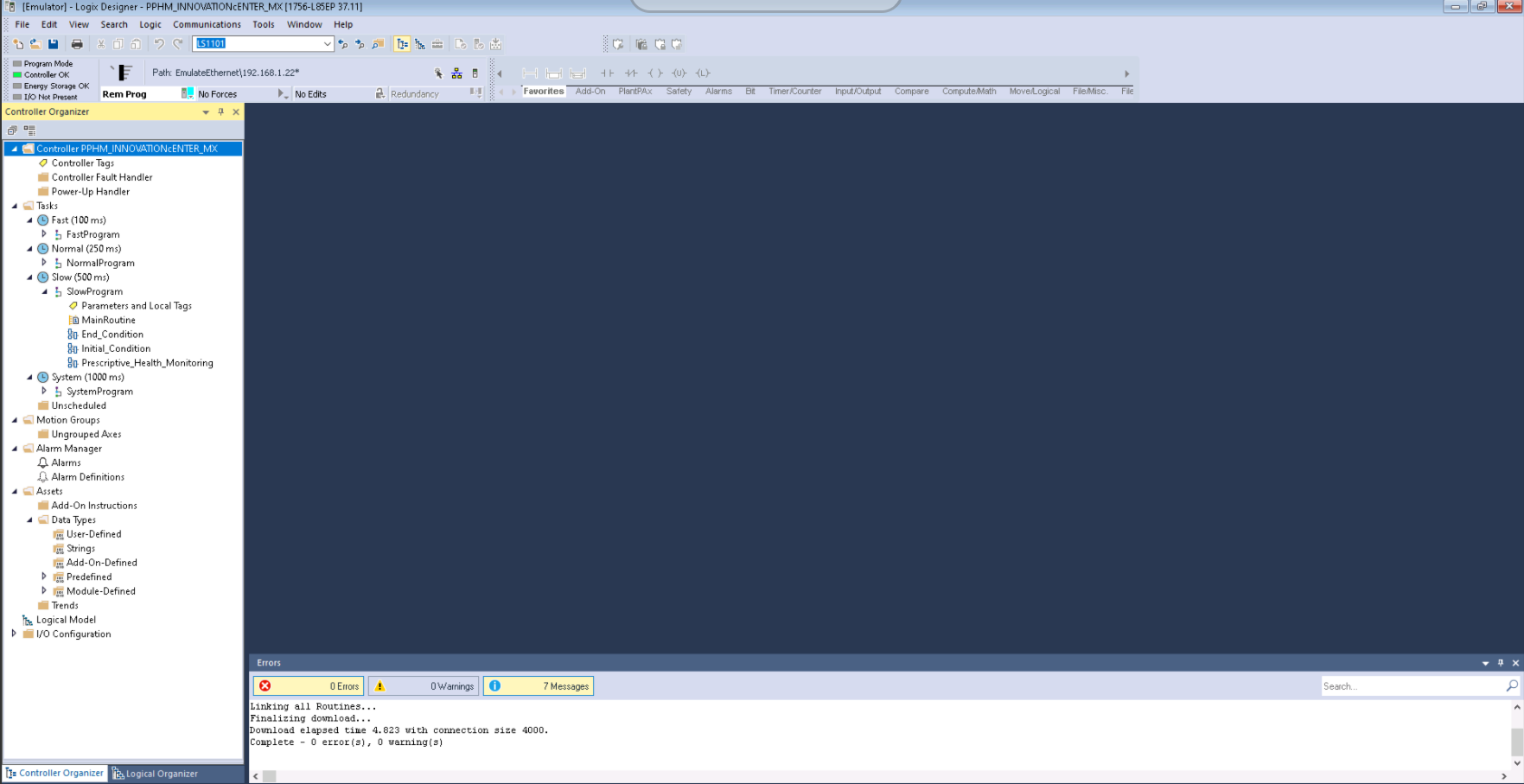This screenshot has width=1524, height=784.
Task: Pin the Controller Organizer panel
Action: [221, 112]
